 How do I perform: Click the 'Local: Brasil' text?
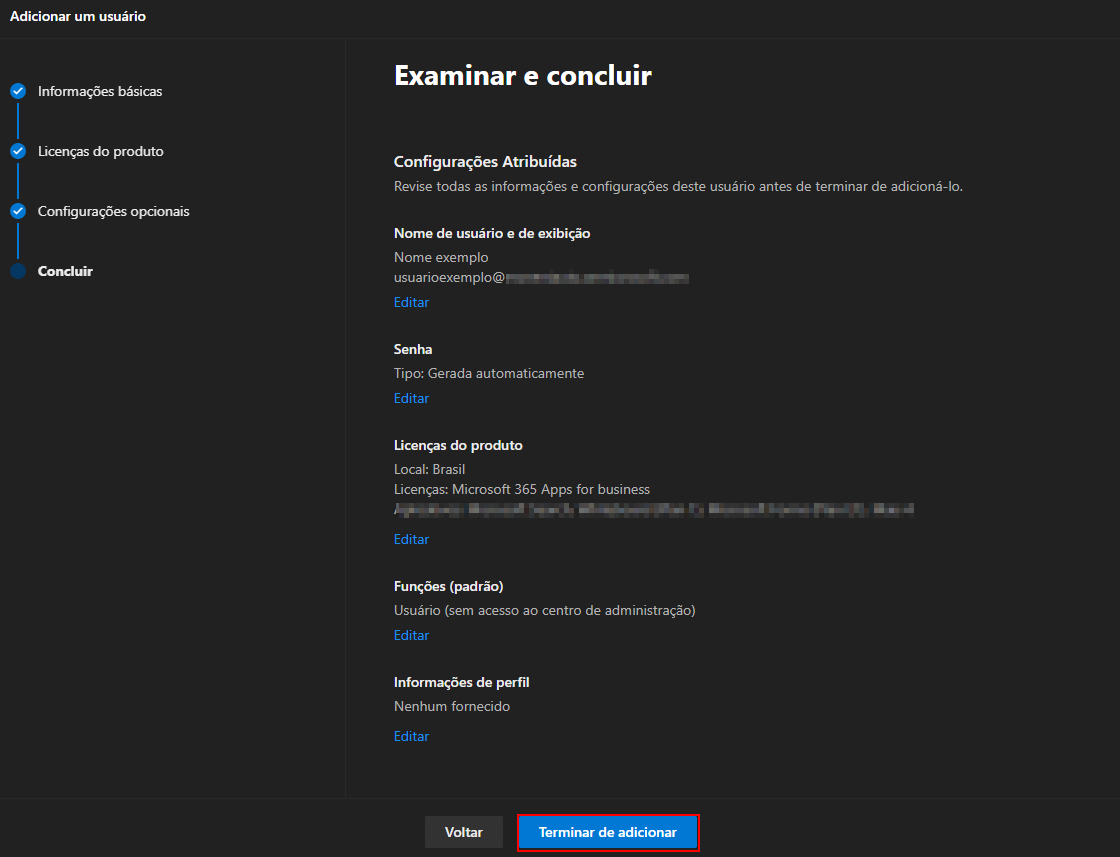429,469
